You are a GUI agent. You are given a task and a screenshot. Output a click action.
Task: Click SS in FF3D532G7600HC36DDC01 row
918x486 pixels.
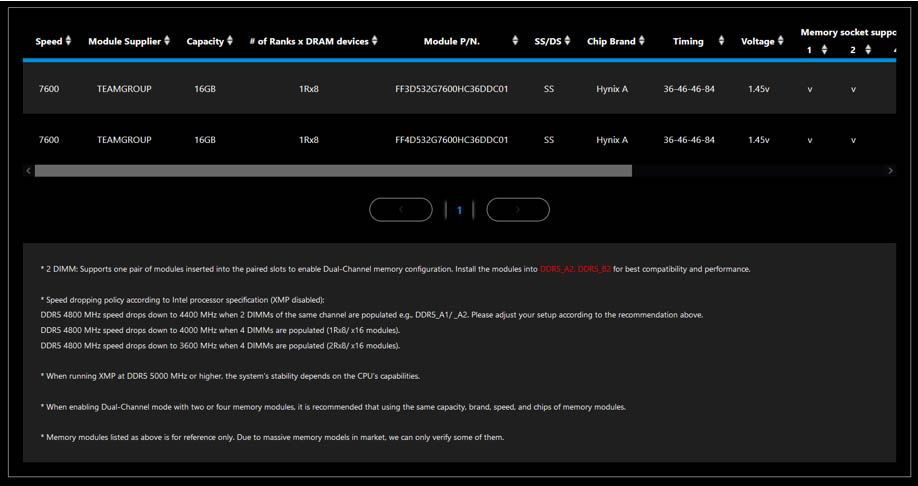549,90
